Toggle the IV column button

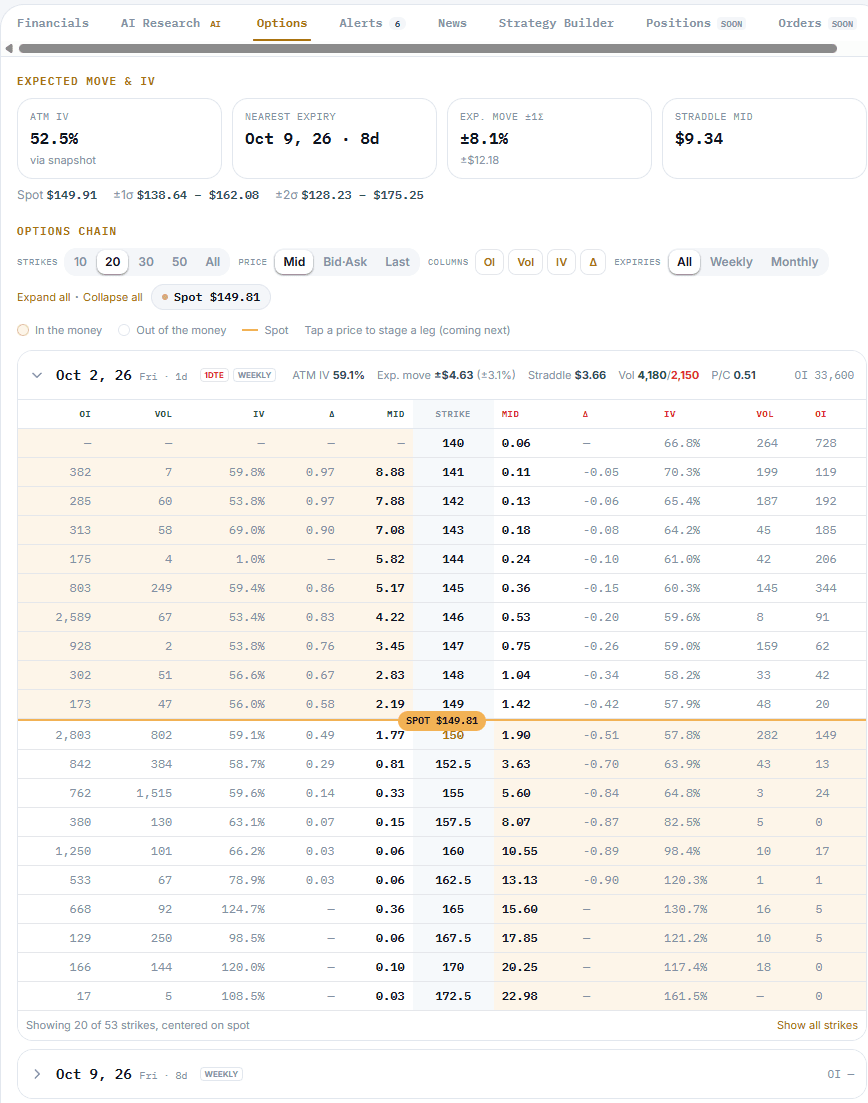point(561,262)
